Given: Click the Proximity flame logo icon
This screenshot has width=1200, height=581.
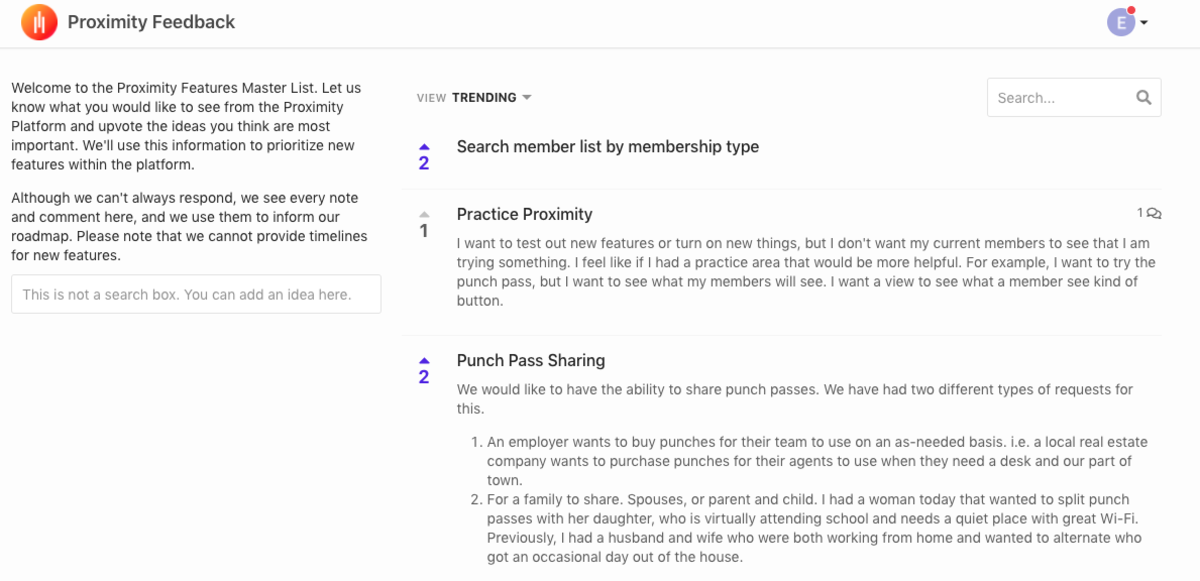Looking at the screenshot, I should coord(39,22).
